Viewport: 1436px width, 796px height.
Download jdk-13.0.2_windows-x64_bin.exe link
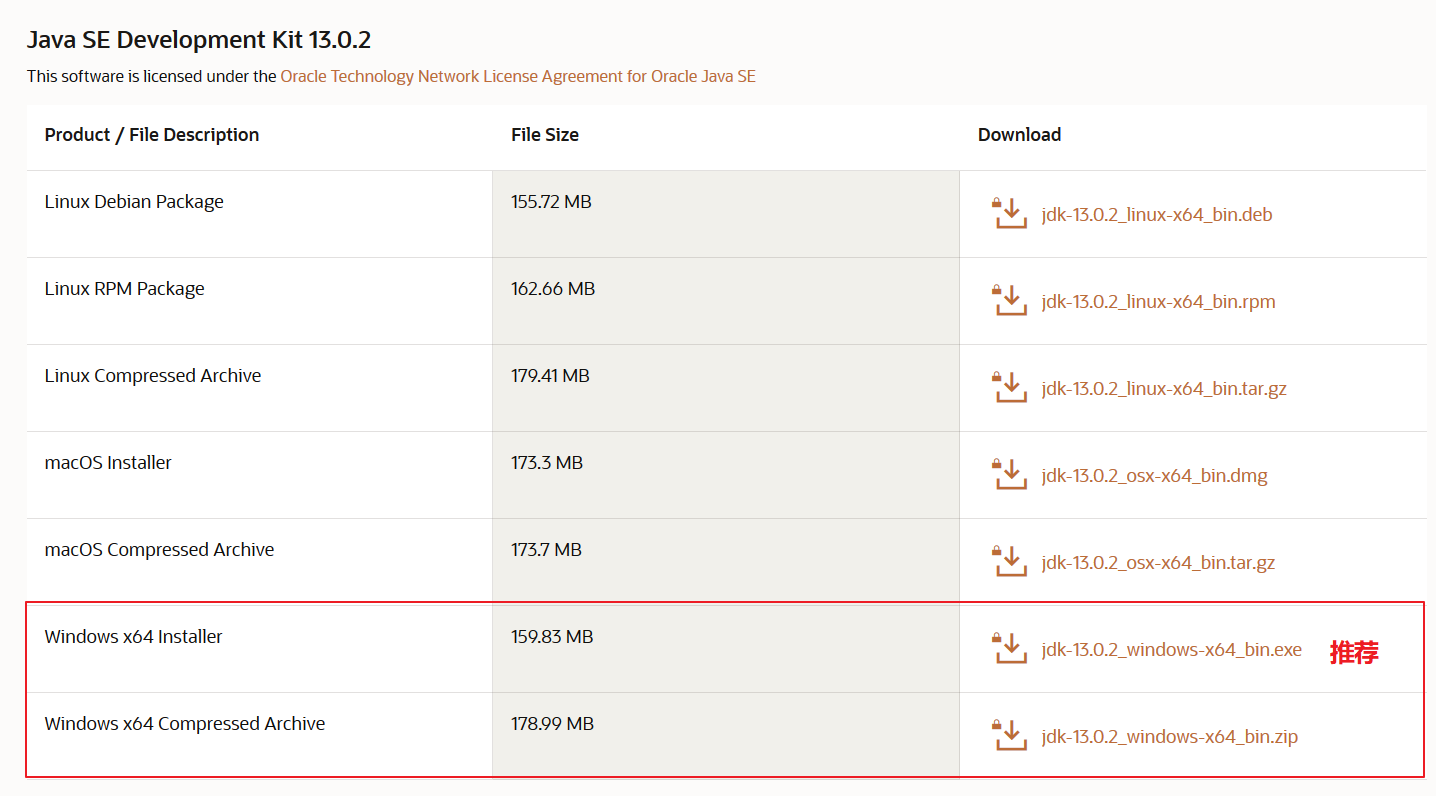pos(1172,650)
